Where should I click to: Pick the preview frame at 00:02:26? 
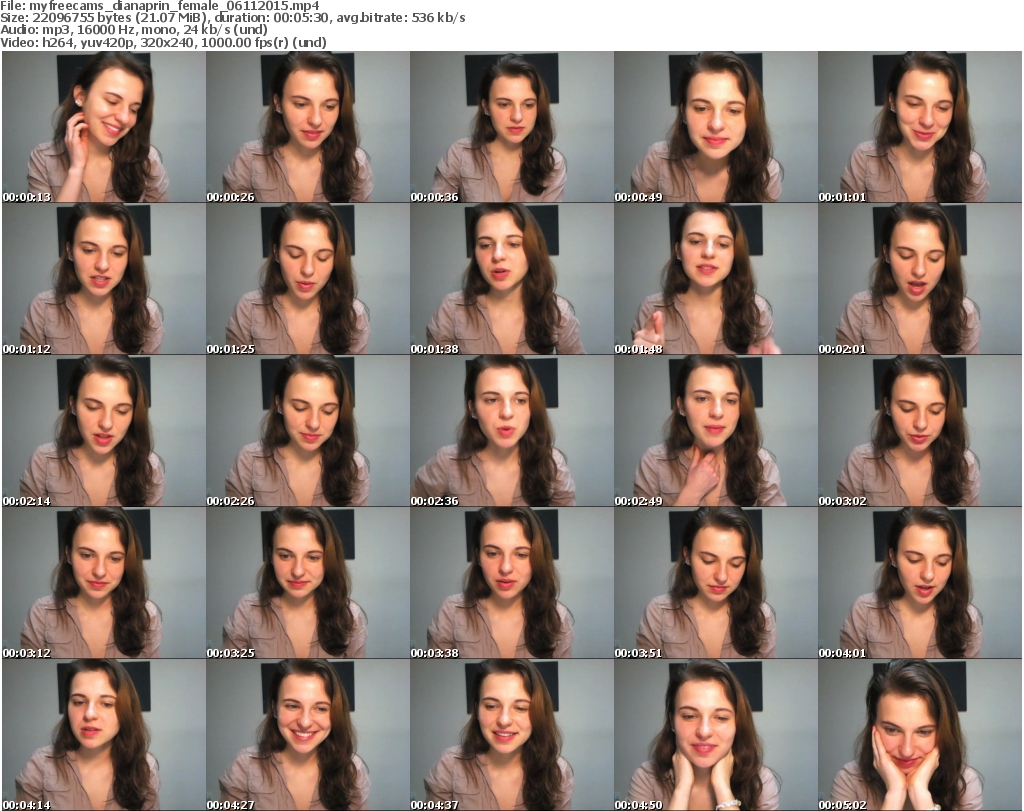point(308,431)
